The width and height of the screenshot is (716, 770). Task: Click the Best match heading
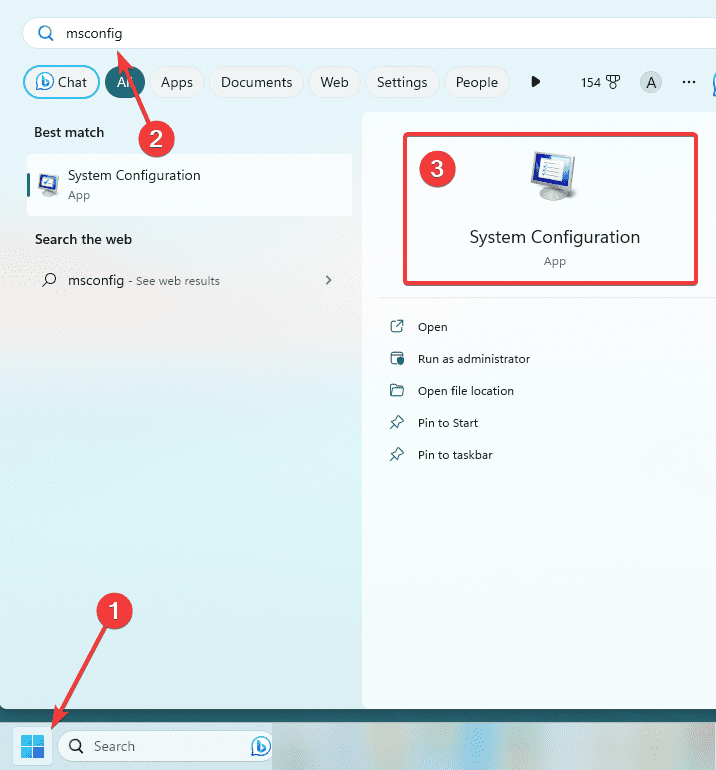point(69,133)
